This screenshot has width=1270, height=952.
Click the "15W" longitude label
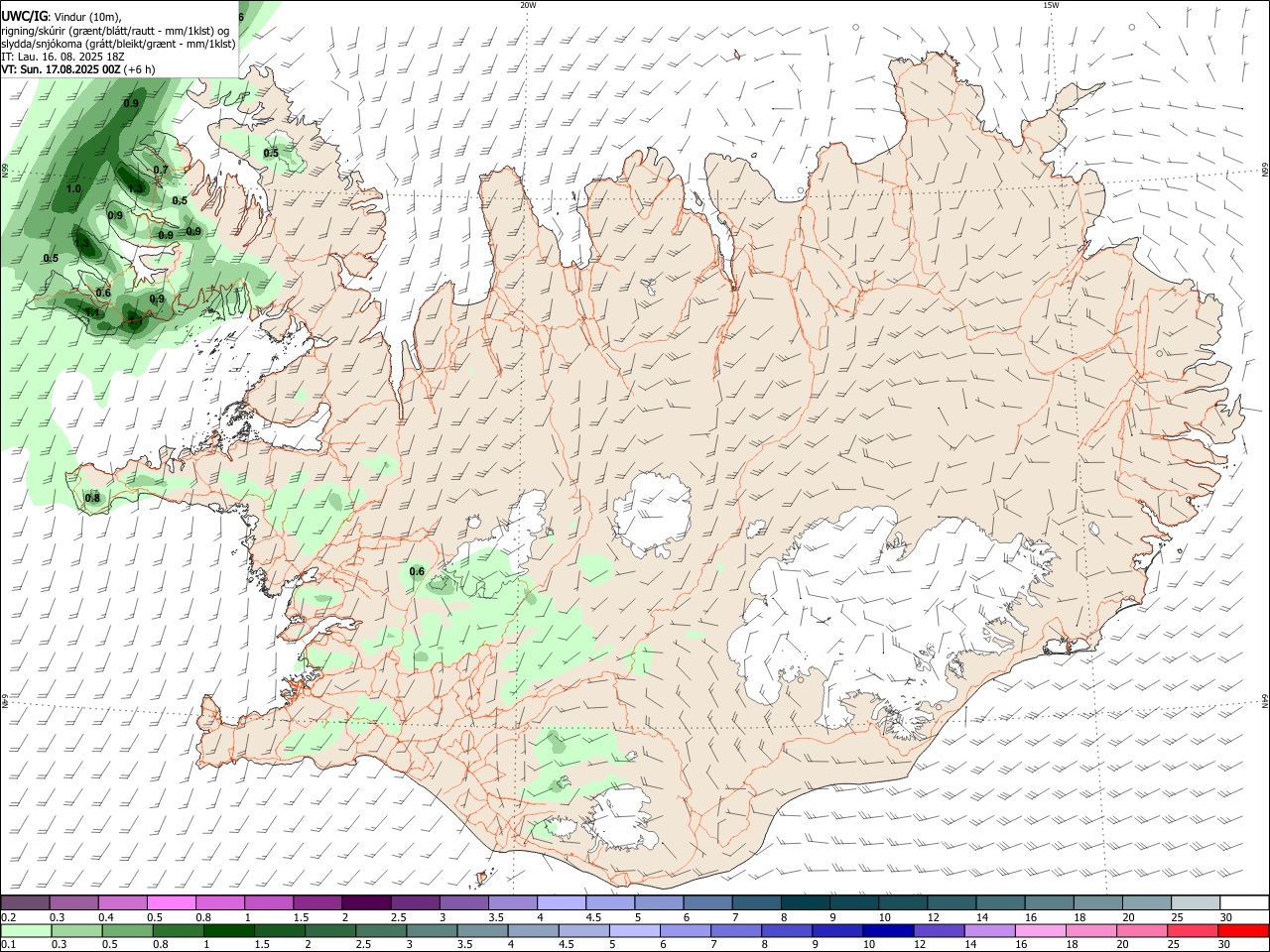(1051, 5)
